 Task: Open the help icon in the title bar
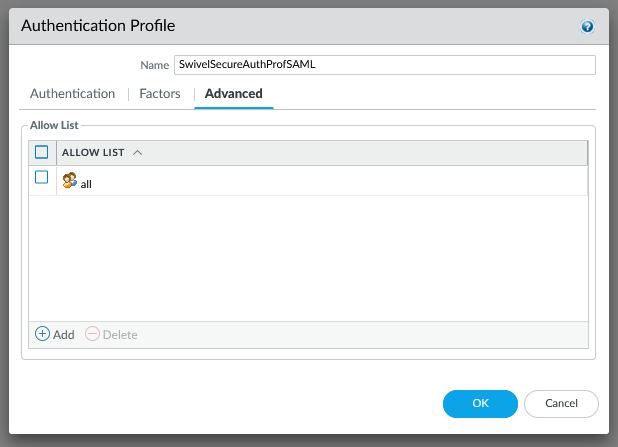pyautogui.click(x=587, y=27)
